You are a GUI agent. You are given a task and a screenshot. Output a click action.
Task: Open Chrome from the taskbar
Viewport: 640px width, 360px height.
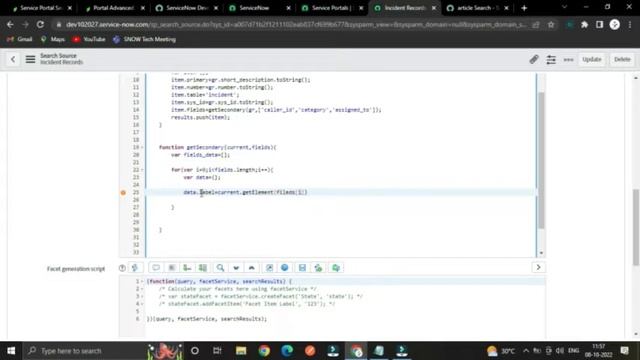[x=264, y=351]
